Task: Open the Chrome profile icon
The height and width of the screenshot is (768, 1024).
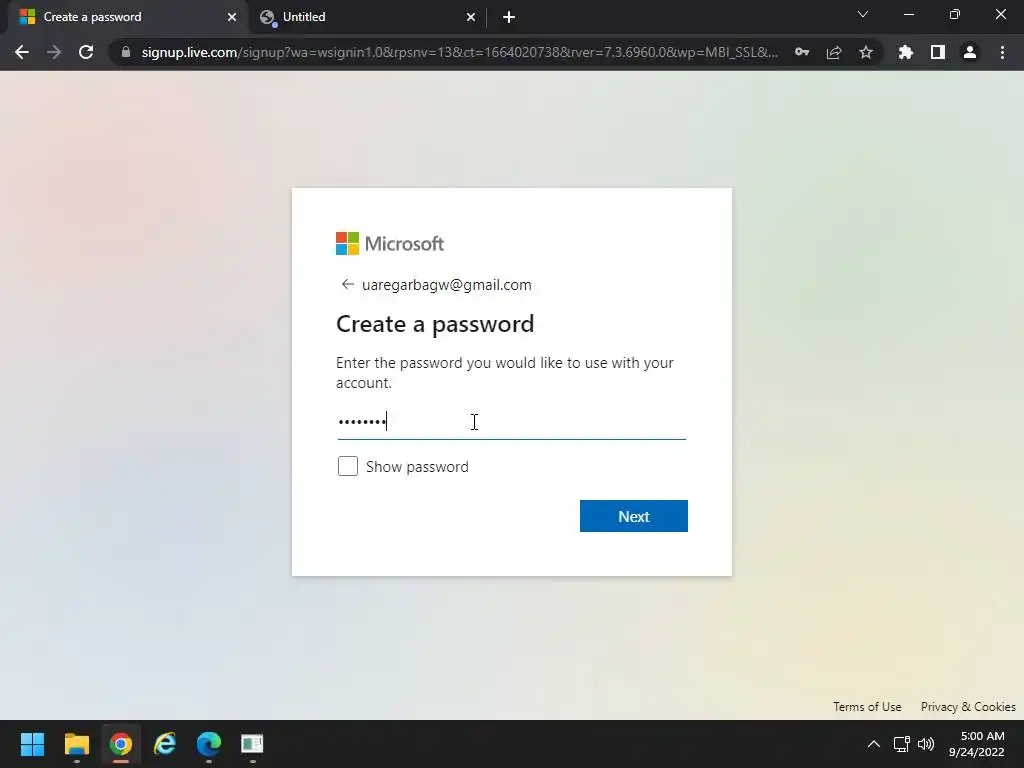Action: tap(970, 52)
